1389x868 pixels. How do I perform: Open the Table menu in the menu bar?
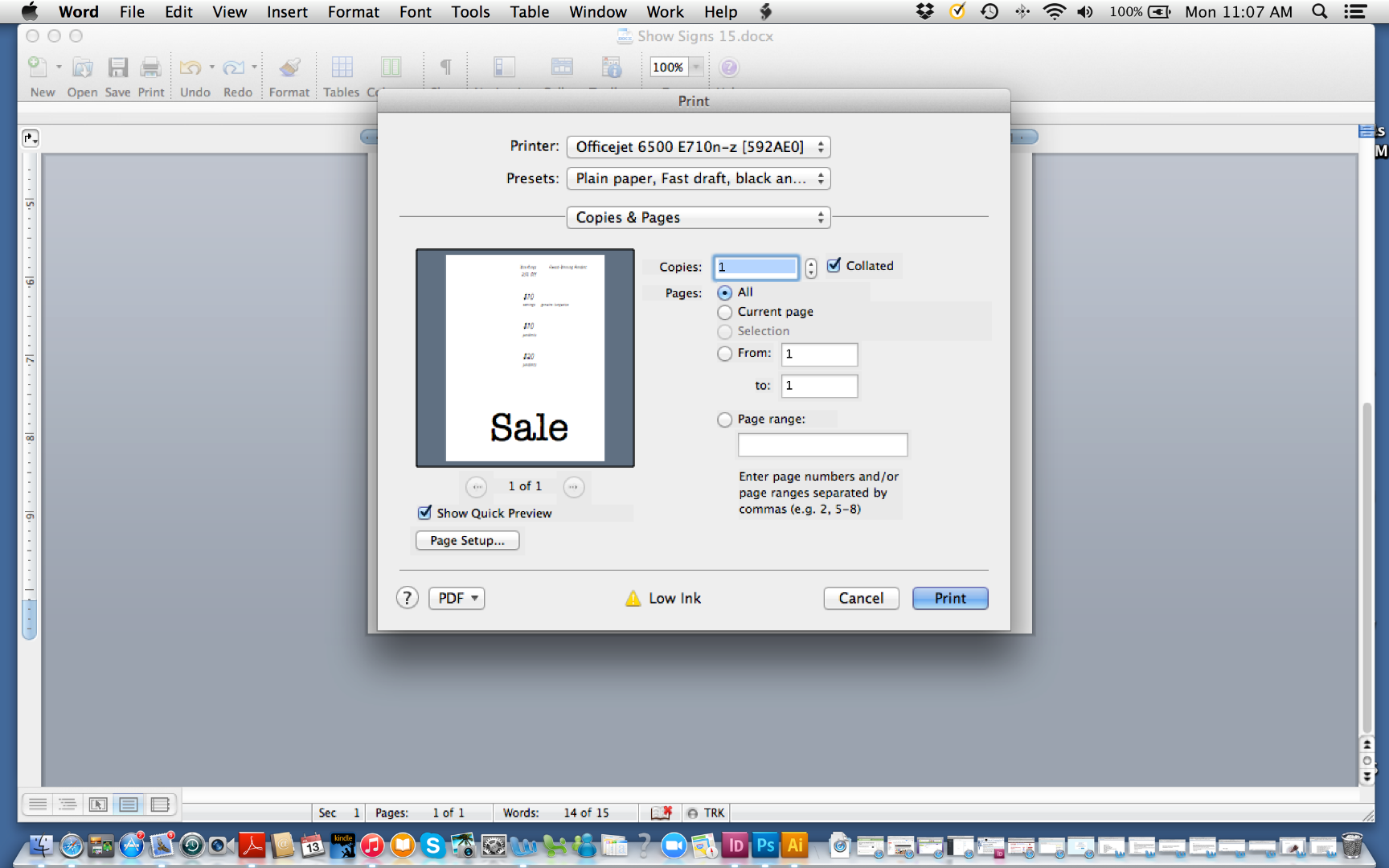point(529,11)
